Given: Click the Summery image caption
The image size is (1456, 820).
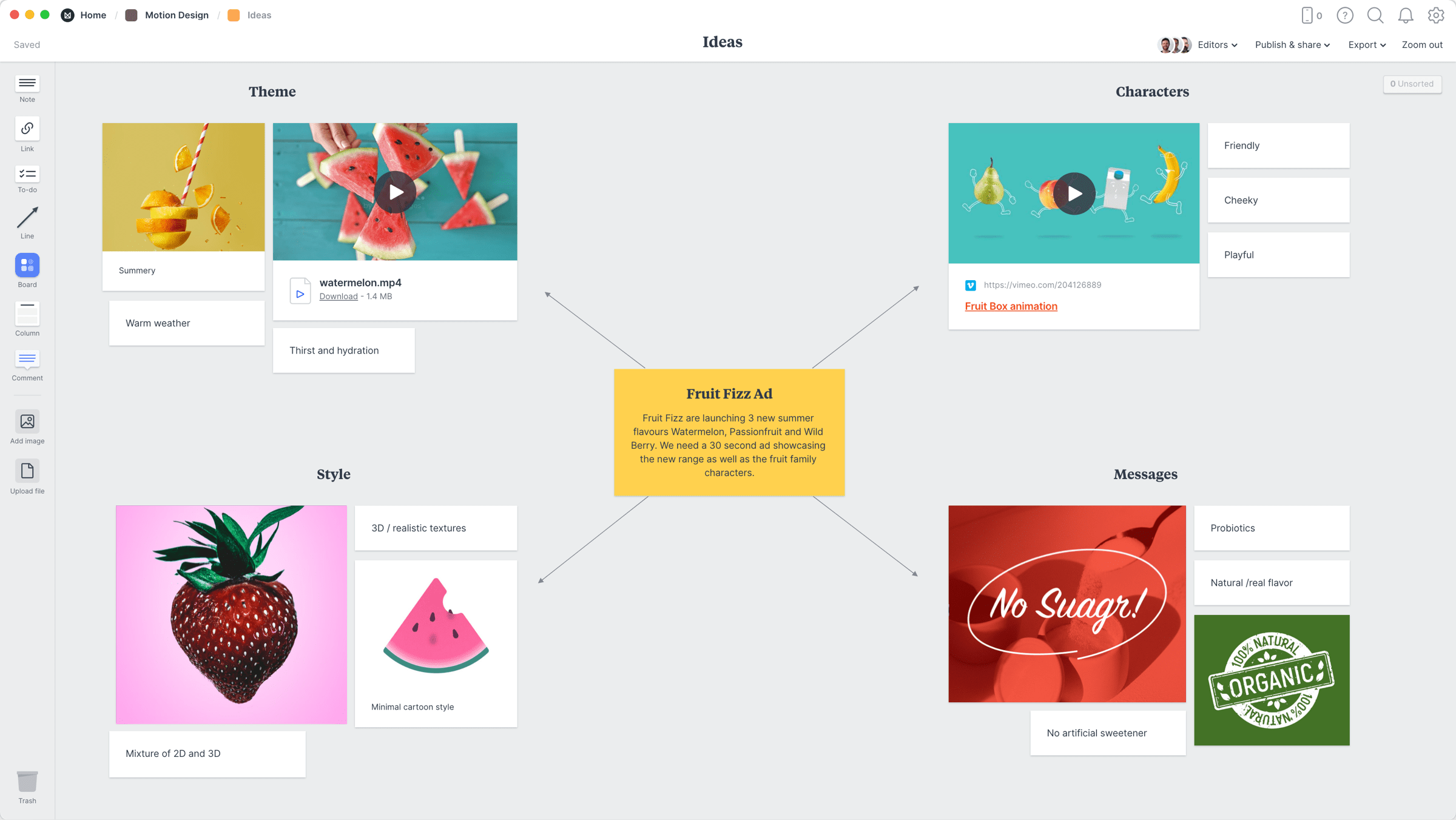Looking at the screenshot, I should 137,271.
